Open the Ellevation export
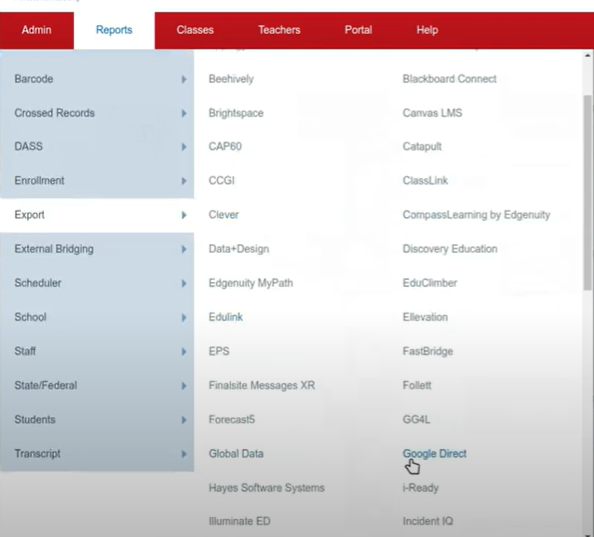Screen dimensions: 594x537 pyautogui.click(x=425, y=317)
